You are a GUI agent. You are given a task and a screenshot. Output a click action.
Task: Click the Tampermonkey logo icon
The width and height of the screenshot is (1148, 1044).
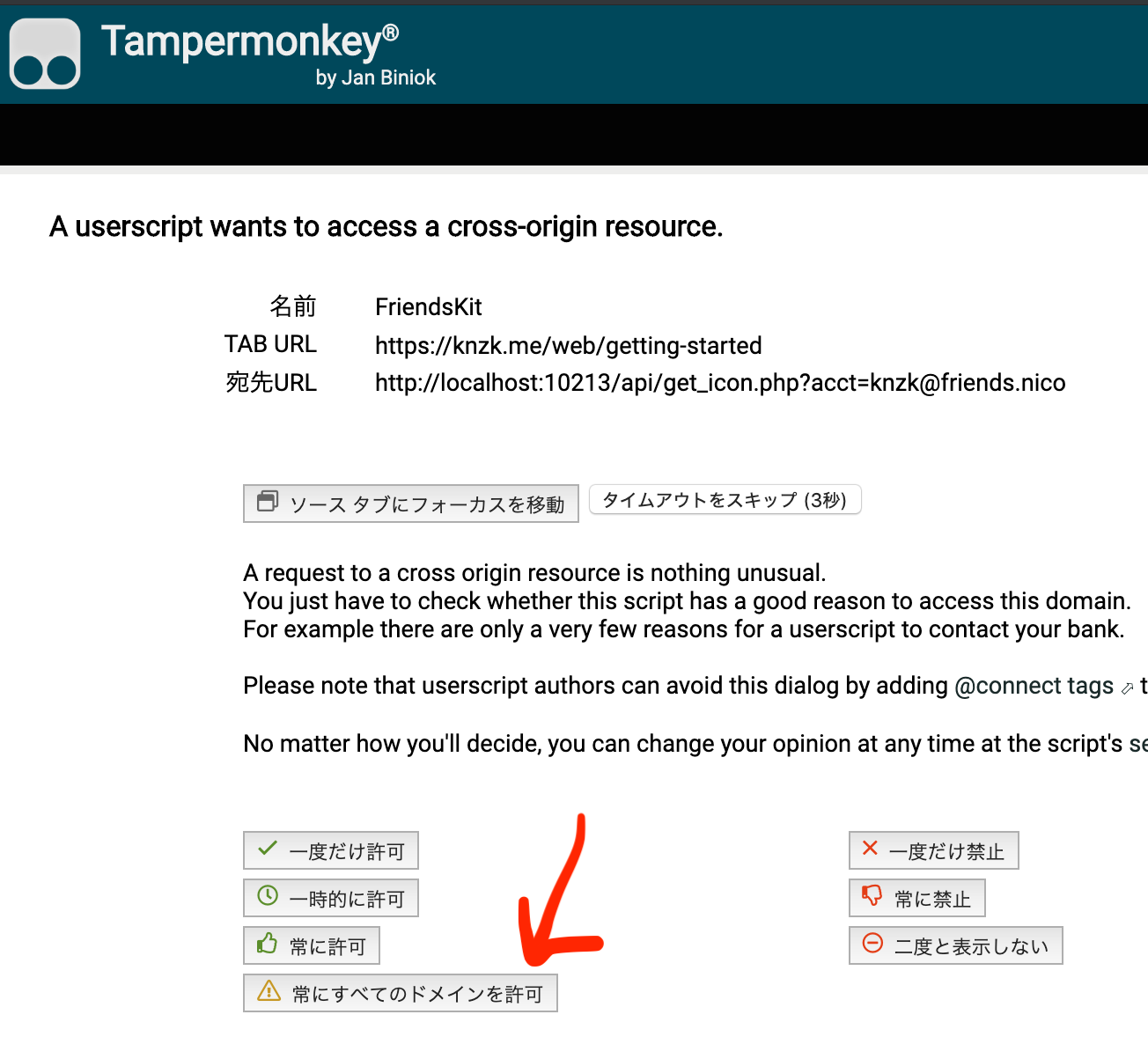pos(45,55)
